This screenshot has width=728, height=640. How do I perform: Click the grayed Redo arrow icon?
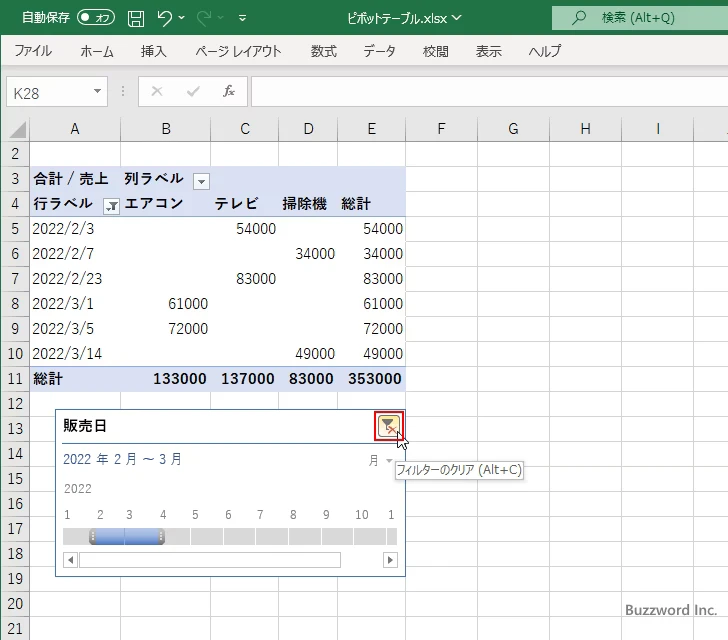(204, 18)
